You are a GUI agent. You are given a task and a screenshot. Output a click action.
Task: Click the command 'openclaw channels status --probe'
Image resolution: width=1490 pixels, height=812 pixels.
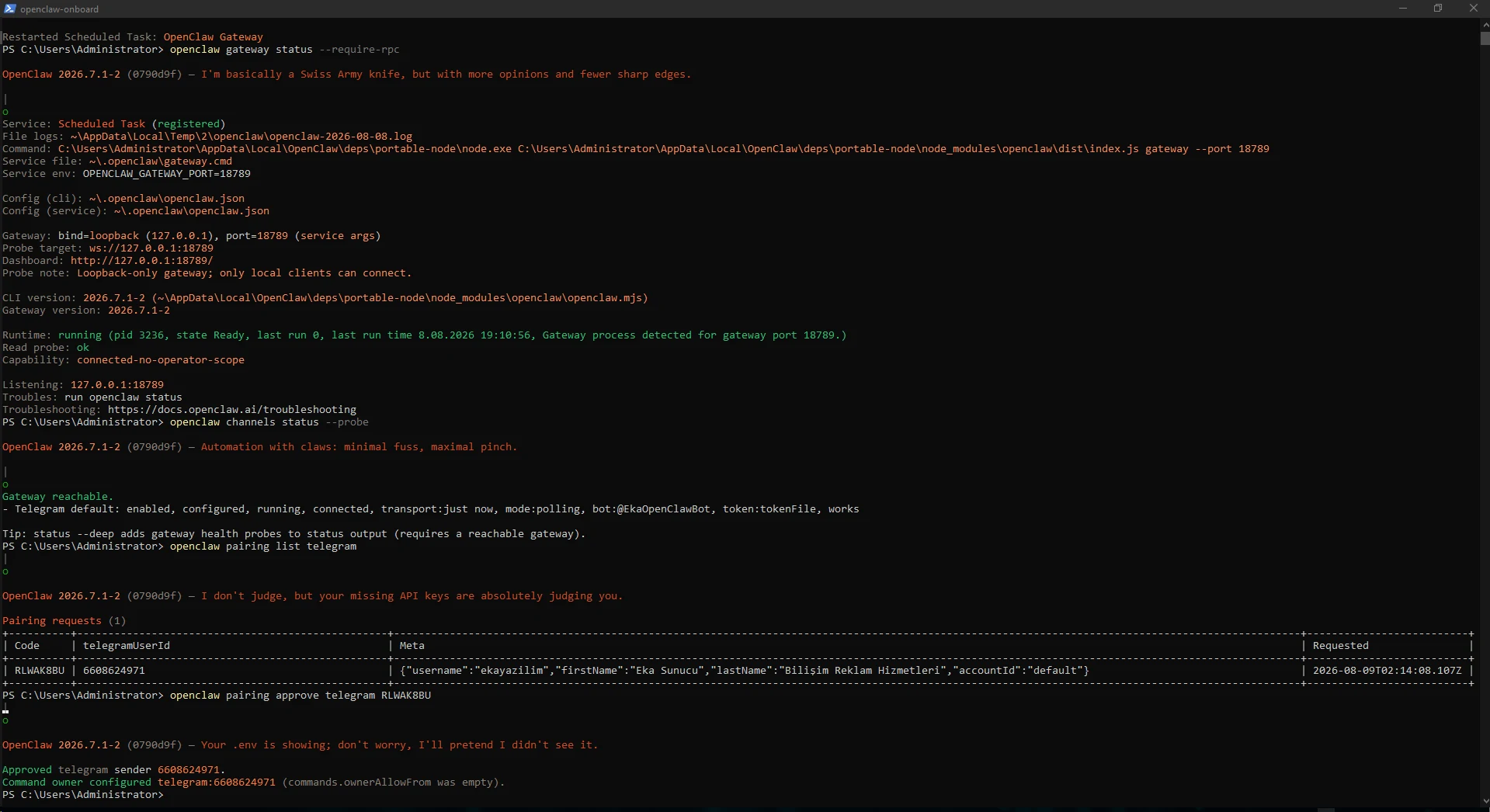(x=269, y=422)
